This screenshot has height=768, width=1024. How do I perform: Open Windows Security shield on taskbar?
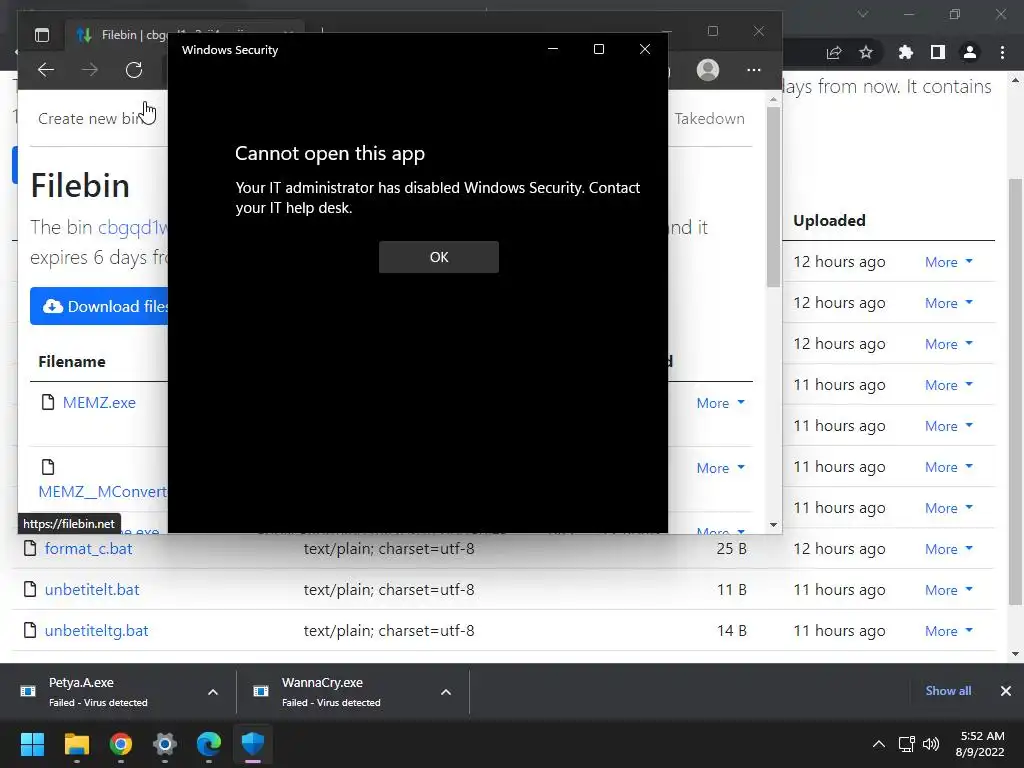click(253, 744)
